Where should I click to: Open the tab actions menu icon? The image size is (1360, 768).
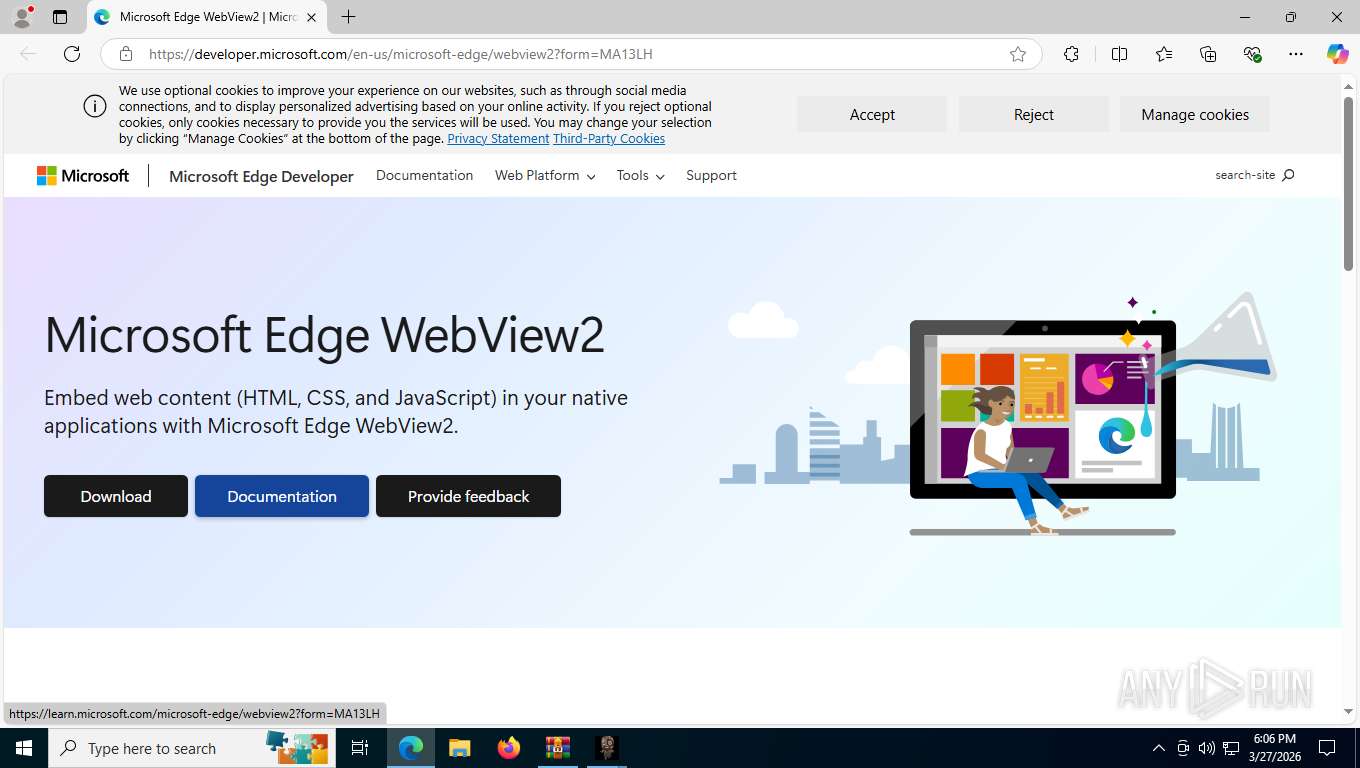coord(60,17)
